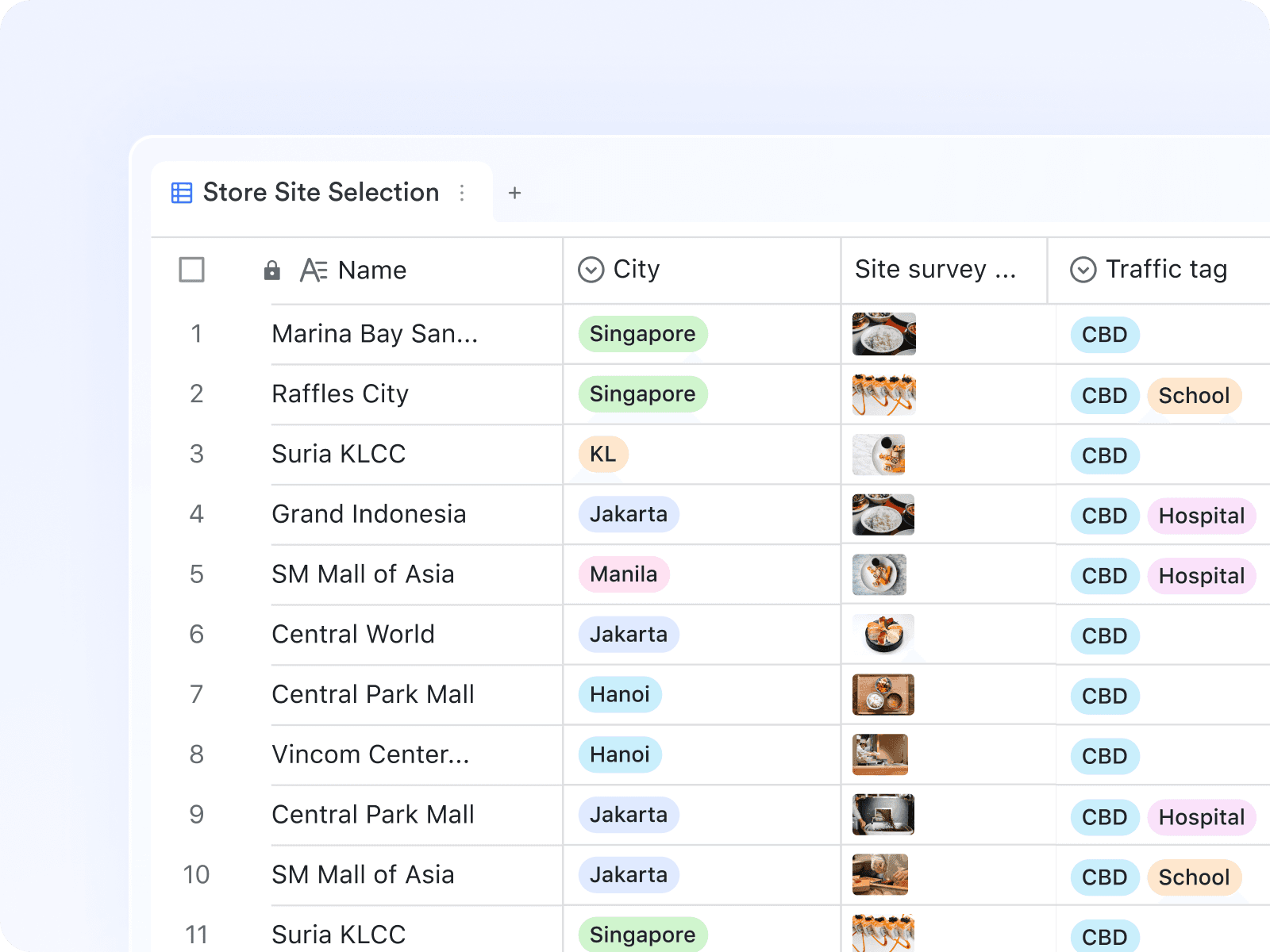Screen dimensions: 1270x952
Task: Click the Jakarta tag in row 9
Action: pyautogui.click(x=629, y=815)
